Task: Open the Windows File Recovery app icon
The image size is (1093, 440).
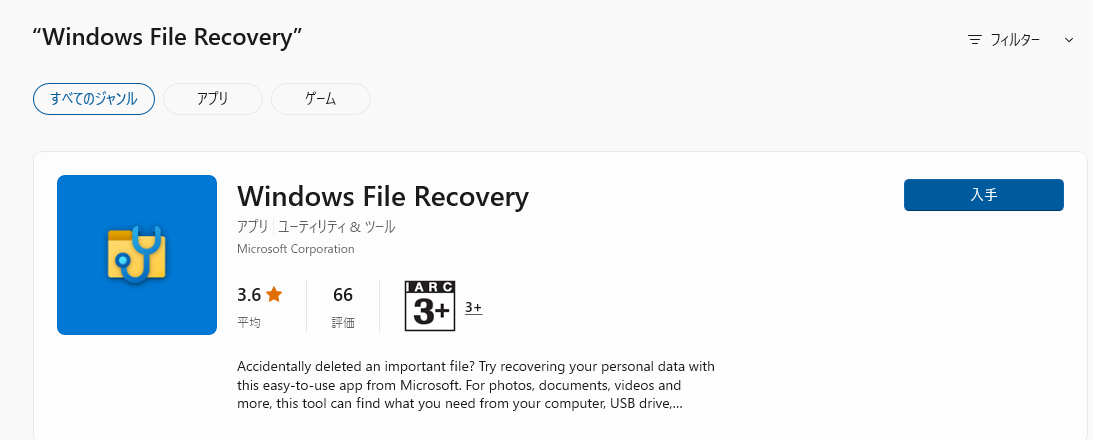Action: tap(137, 255)
